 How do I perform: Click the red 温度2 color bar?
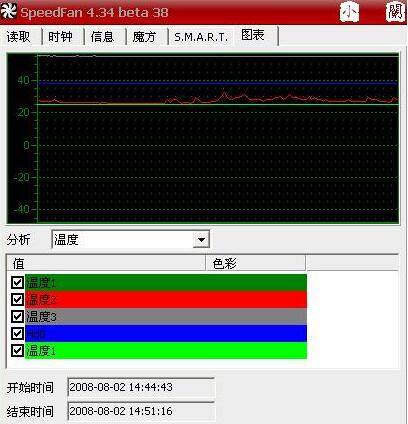(166, 300)
